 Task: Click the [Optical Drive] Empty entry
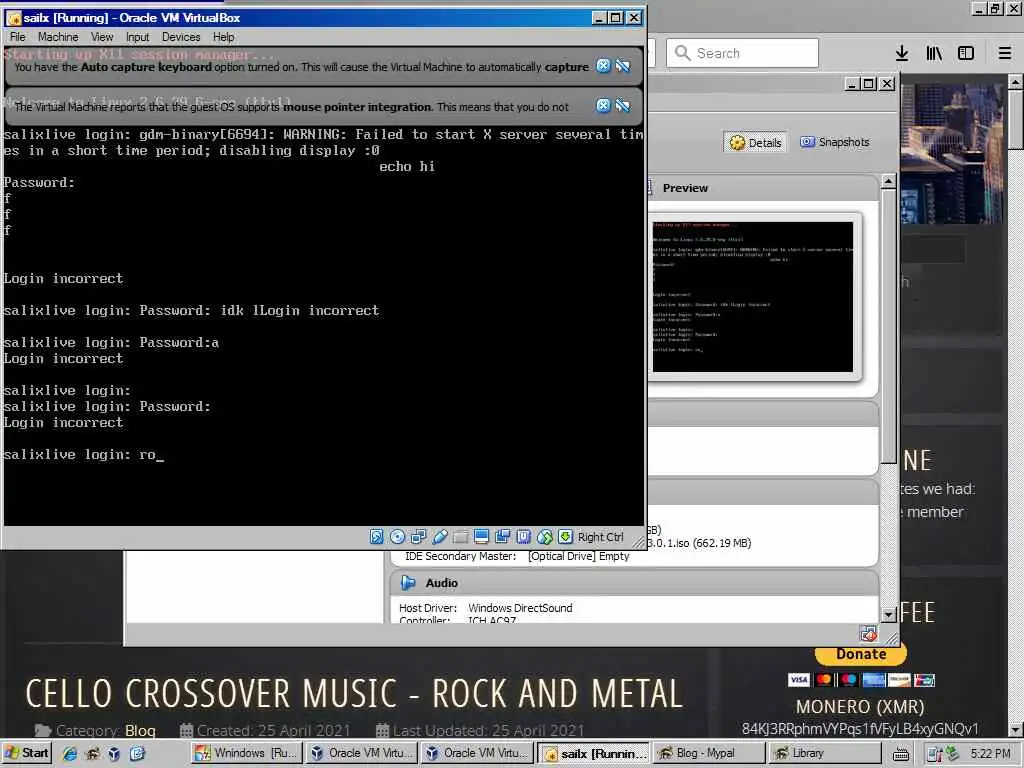pyautogui.click(x=579, y=556)
